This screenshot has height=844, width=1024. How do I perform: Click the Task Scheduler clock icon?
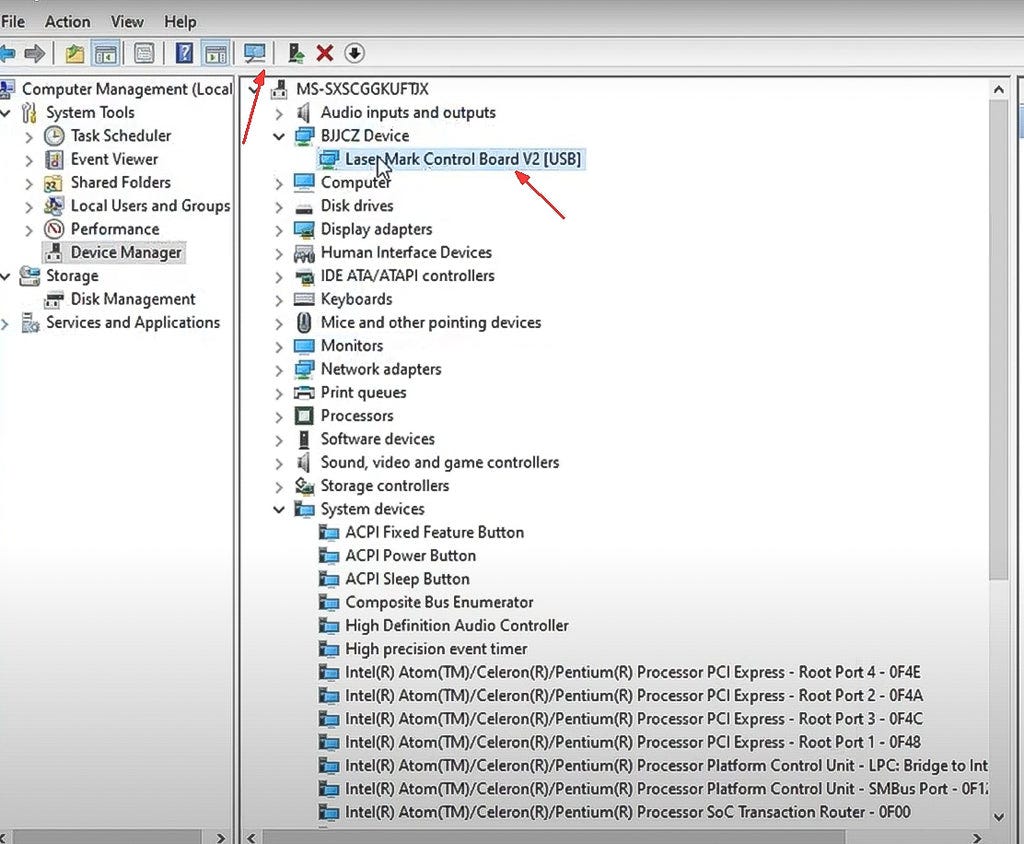[x=54, y=136]
